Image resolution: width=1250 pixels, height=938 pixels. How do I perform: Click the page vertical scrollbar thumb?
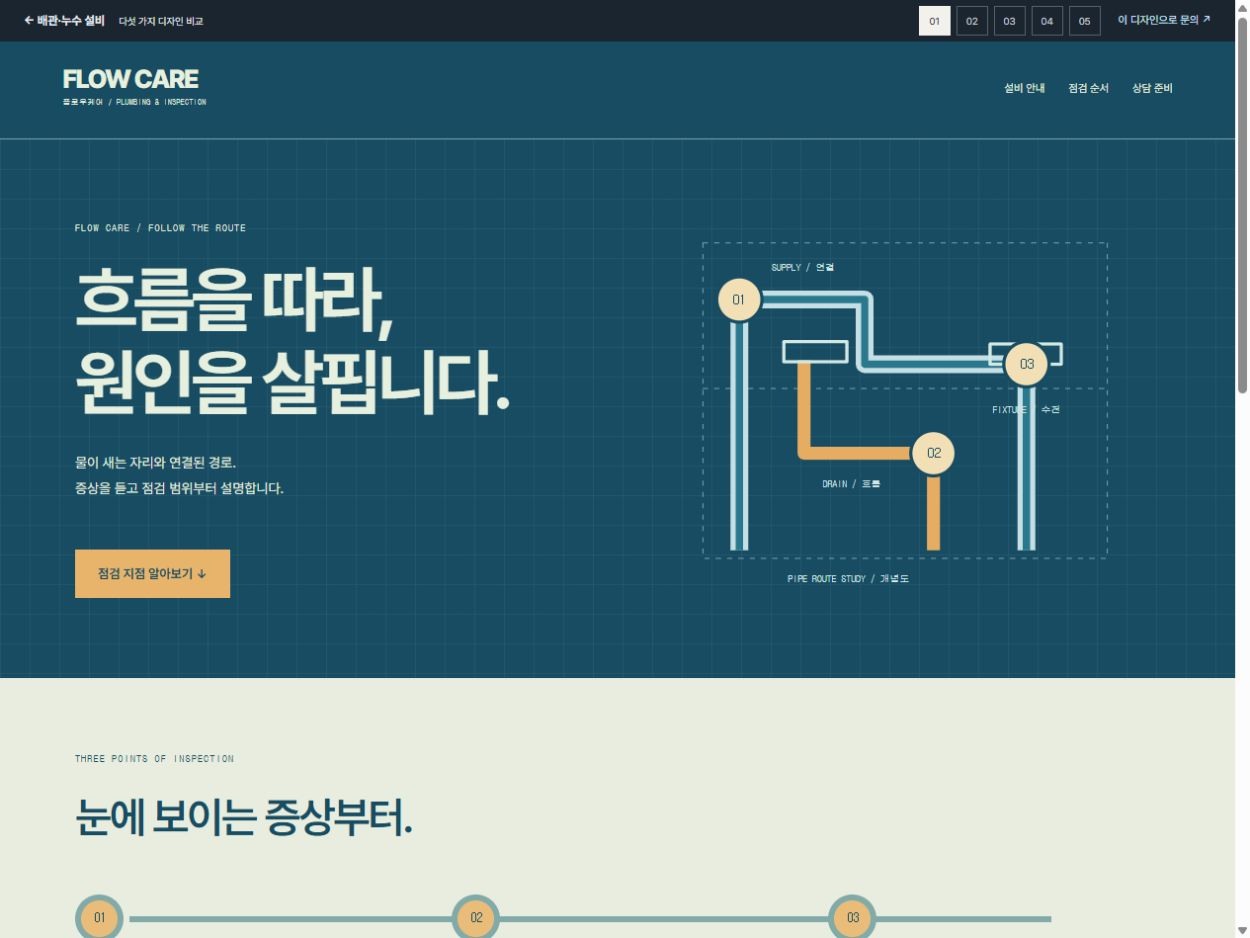point(1243,205)
